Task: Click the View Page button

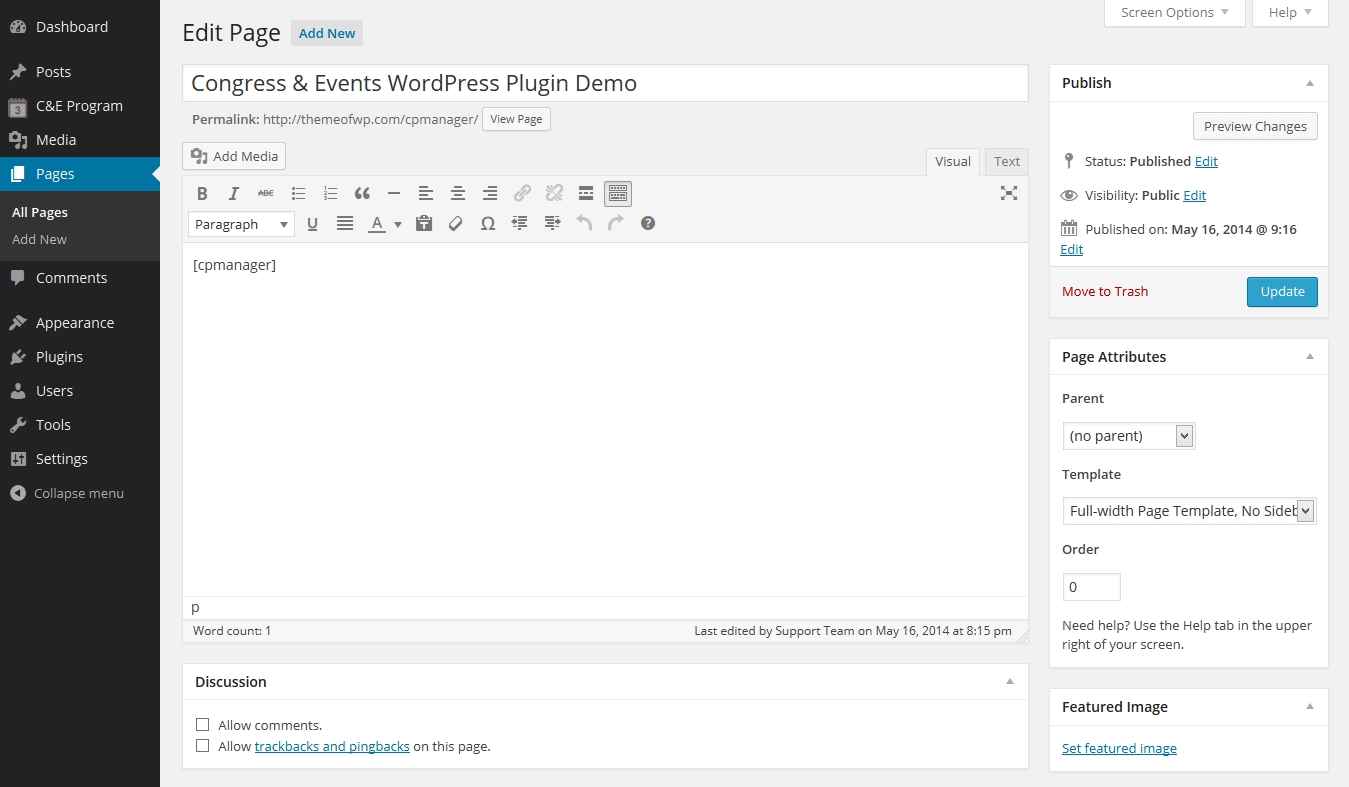Action: click(516, 119)
